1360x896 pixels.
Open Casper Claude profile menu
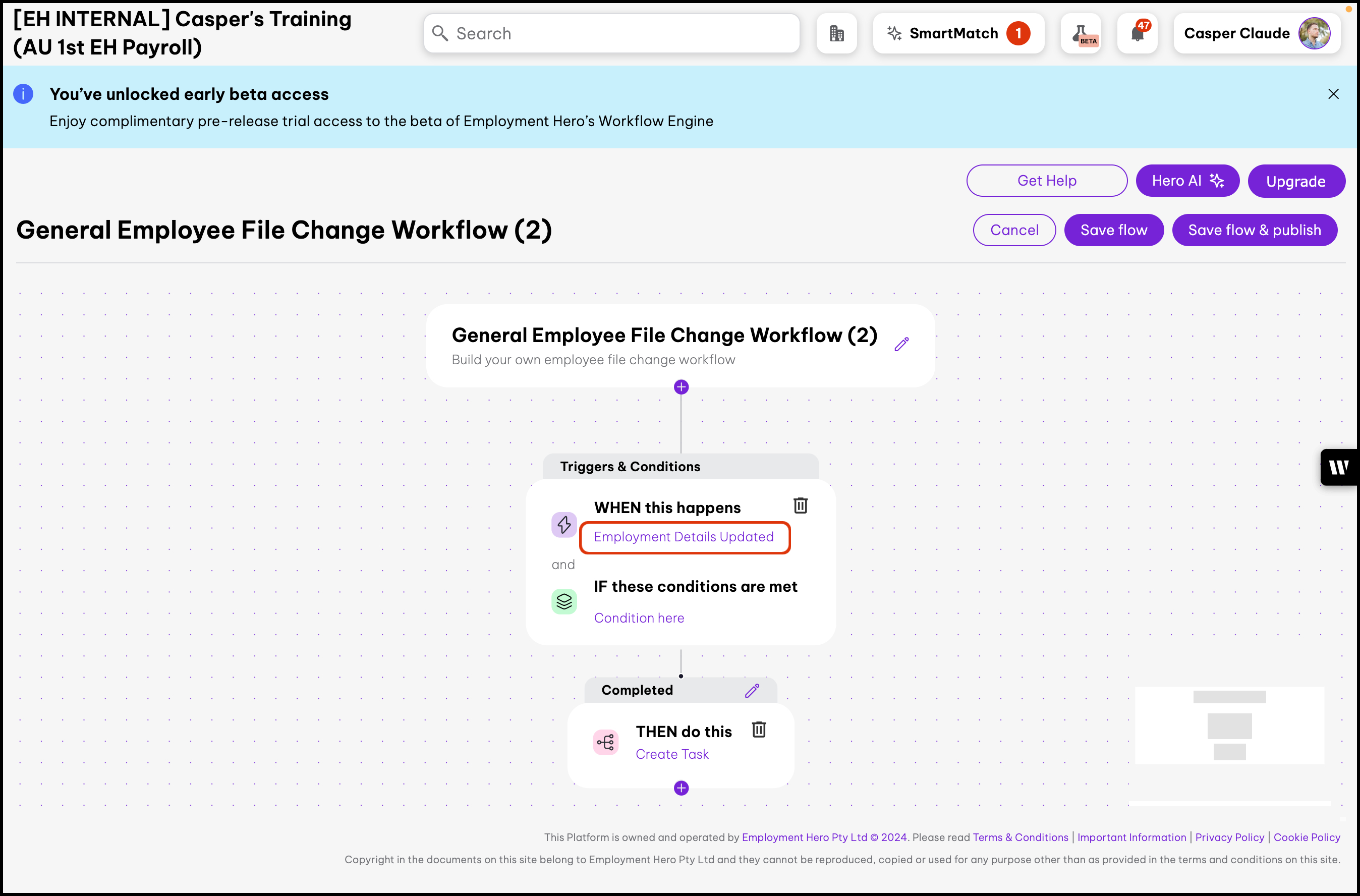[x=1256, y=34]
